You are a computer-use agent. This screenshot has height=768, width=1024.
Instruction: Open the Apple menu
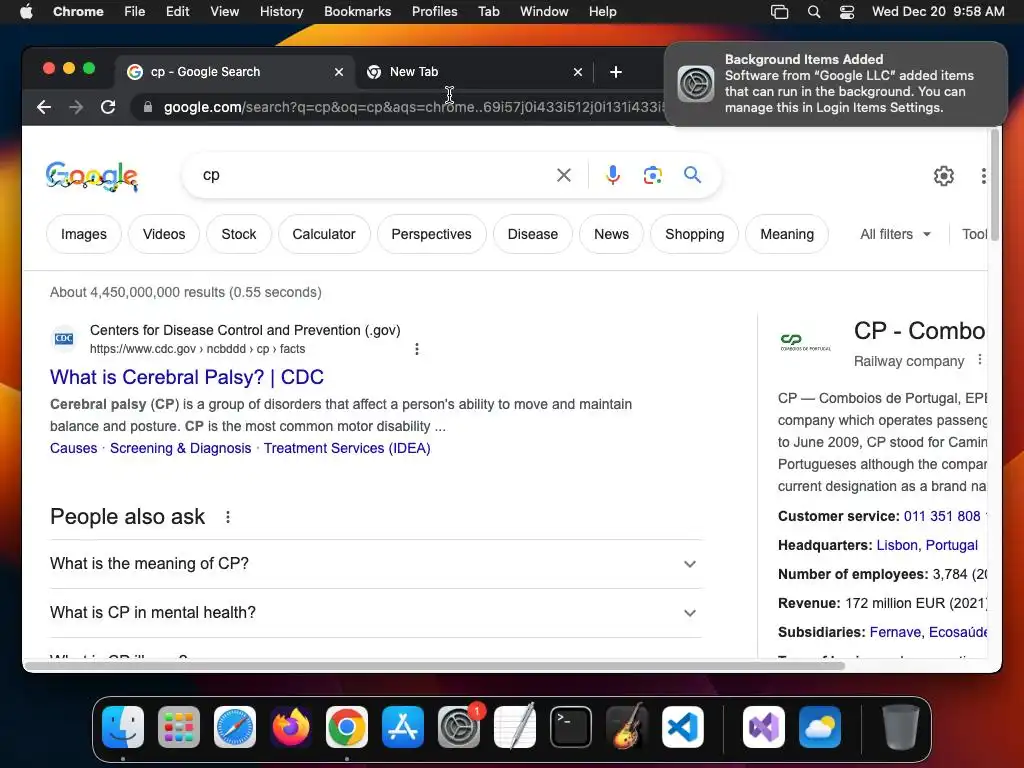pos(26,12)
